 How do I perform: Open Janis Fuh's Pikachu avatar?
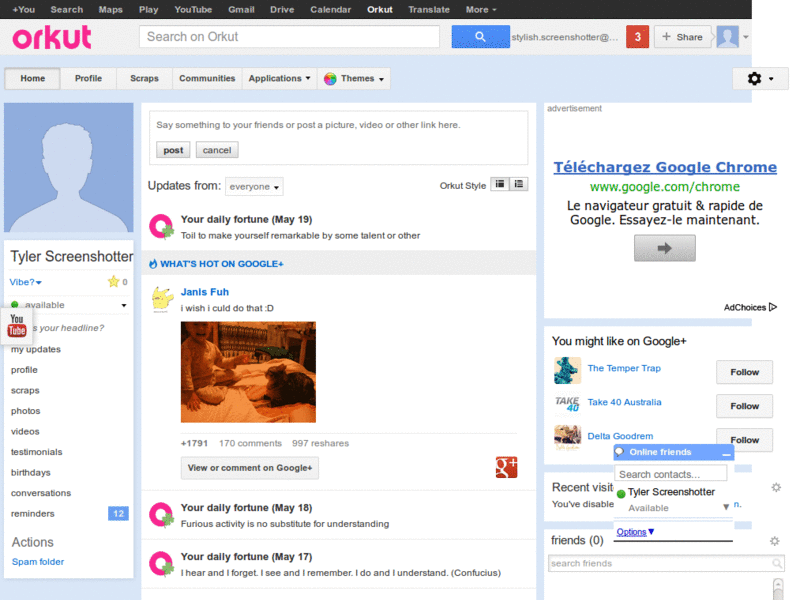pos(162,299)
